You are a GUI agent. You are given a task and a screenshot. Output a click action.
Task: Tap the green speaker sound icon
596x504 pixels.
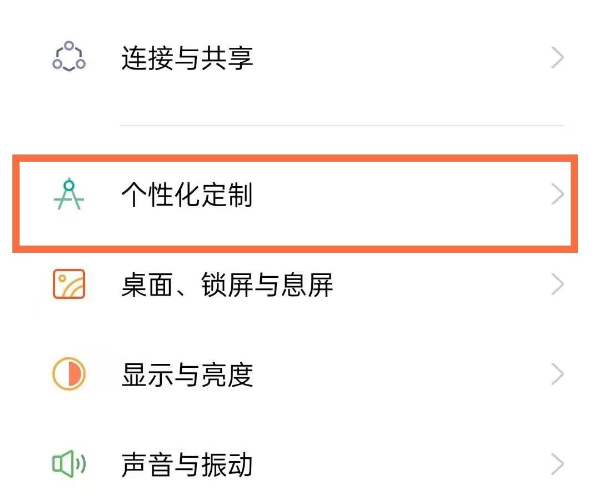coord(69,464)
